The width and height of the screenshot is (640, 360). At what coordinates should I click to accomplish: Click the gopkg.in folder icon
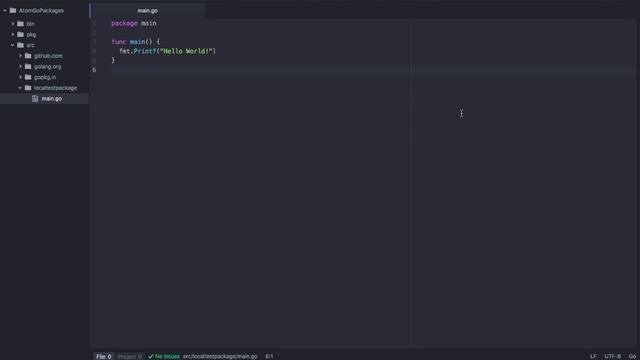click(x=28, y=77)
